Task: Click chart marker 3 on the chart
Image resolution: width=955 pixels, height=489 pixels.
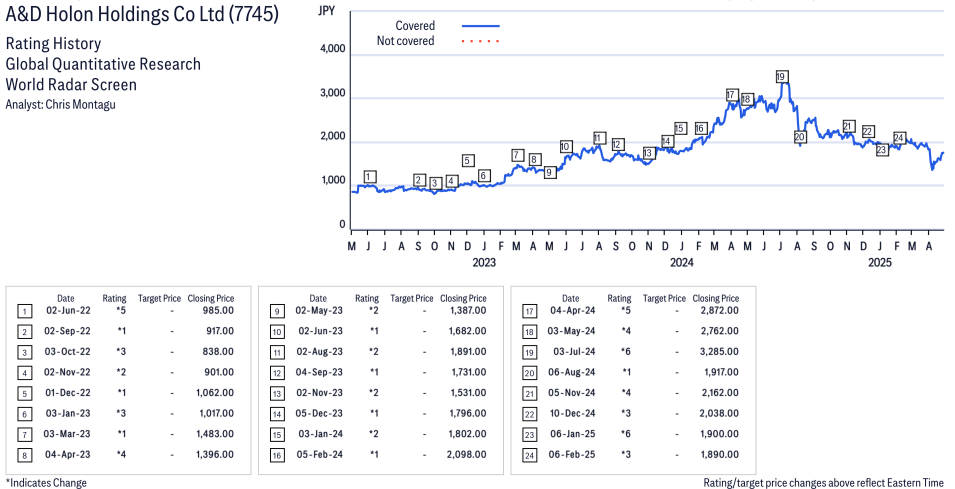Action: 435,183
